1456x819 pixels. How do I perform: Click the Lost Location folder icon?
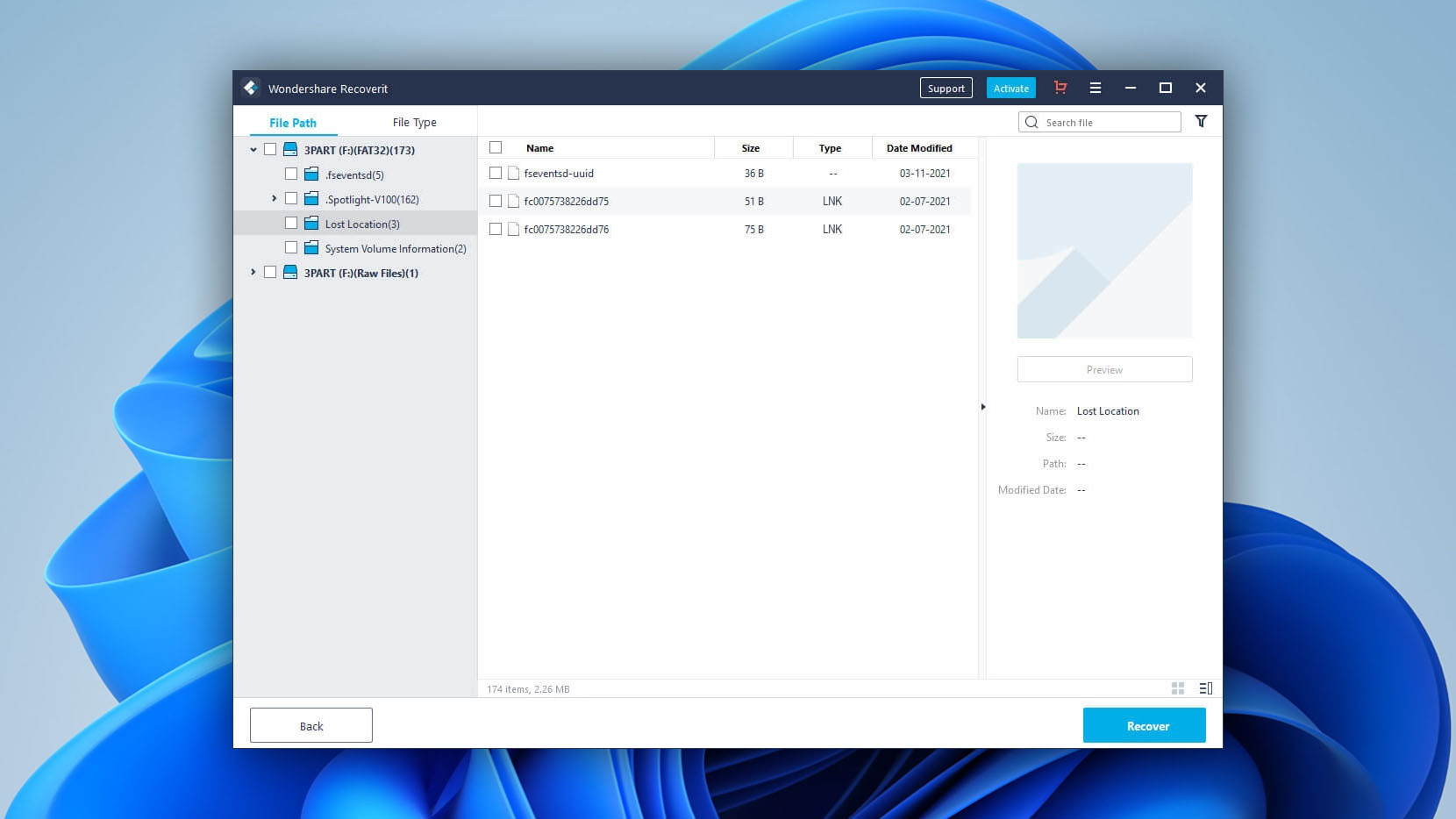pyautogui.click(x=311, y=224)
